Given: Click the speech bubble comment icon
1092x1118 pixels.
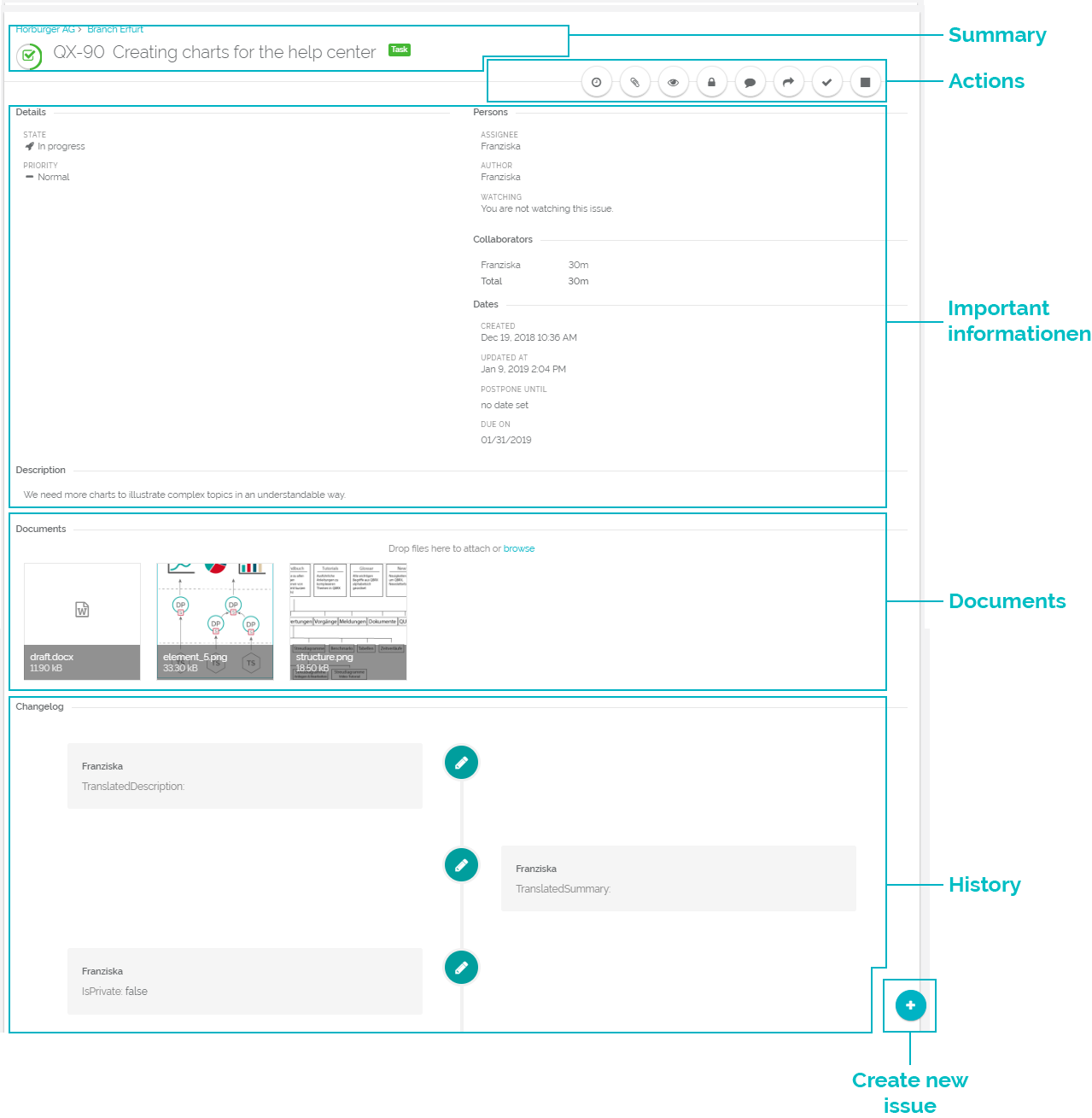Looking at the screenshot, I should [750, 82].
